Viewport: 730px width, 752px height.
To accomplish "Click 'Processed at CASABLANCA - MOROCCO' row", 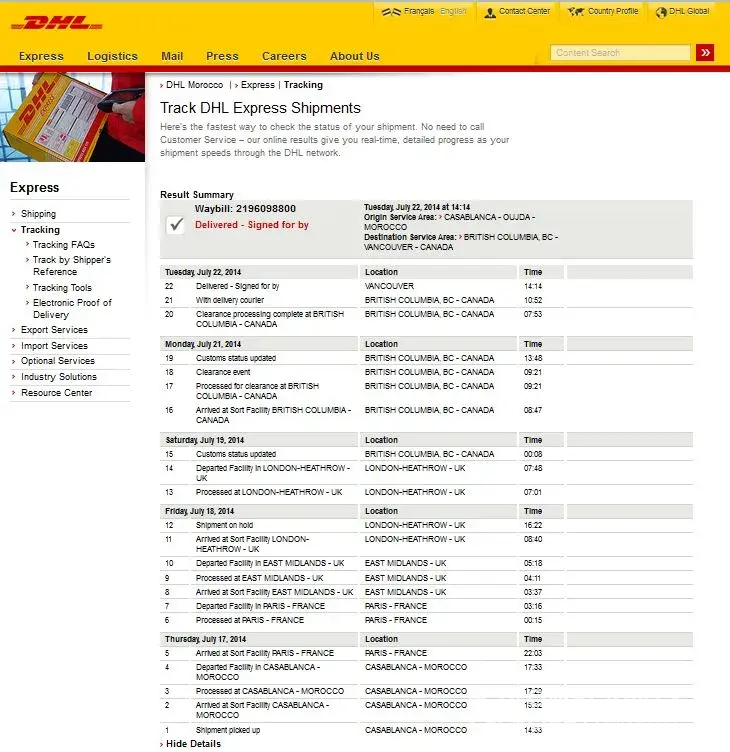I will (270, 691).
